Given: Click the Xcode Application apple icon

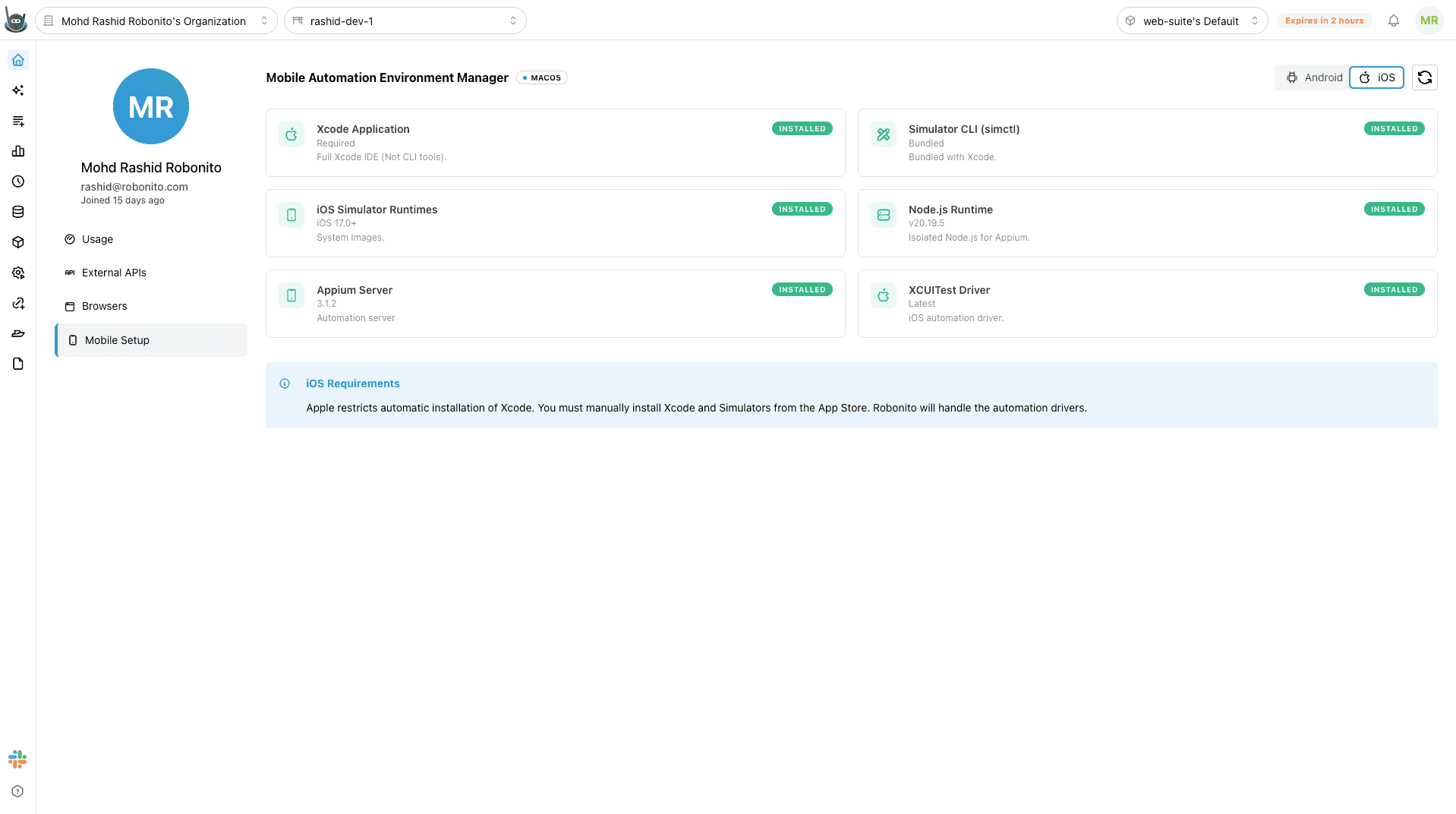Looking at the screenshot, I should pos(292,134).
